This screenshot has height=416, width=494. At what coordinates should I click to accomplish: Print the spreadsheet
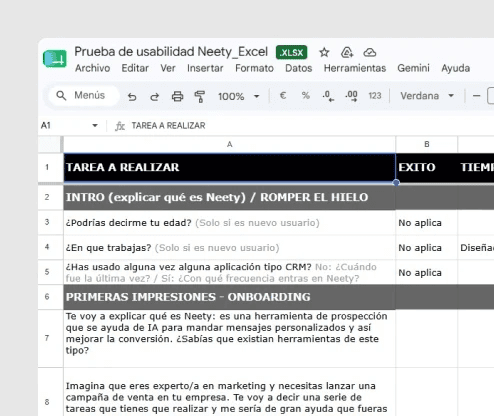tap(177, 97)
